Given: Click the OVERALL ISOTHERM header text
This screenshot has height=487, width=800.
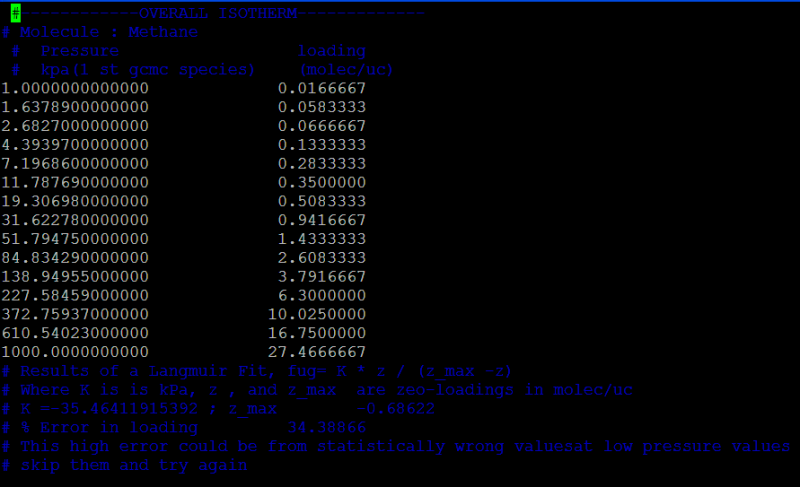Looking at the screenshot, I should click(218, 13).
